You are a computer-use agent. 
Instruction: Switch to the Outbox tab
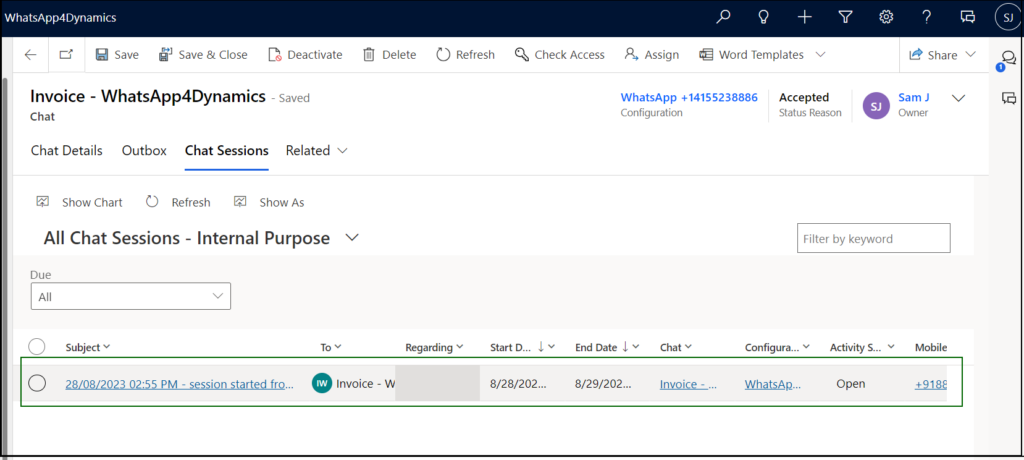[x=144, y=150]
